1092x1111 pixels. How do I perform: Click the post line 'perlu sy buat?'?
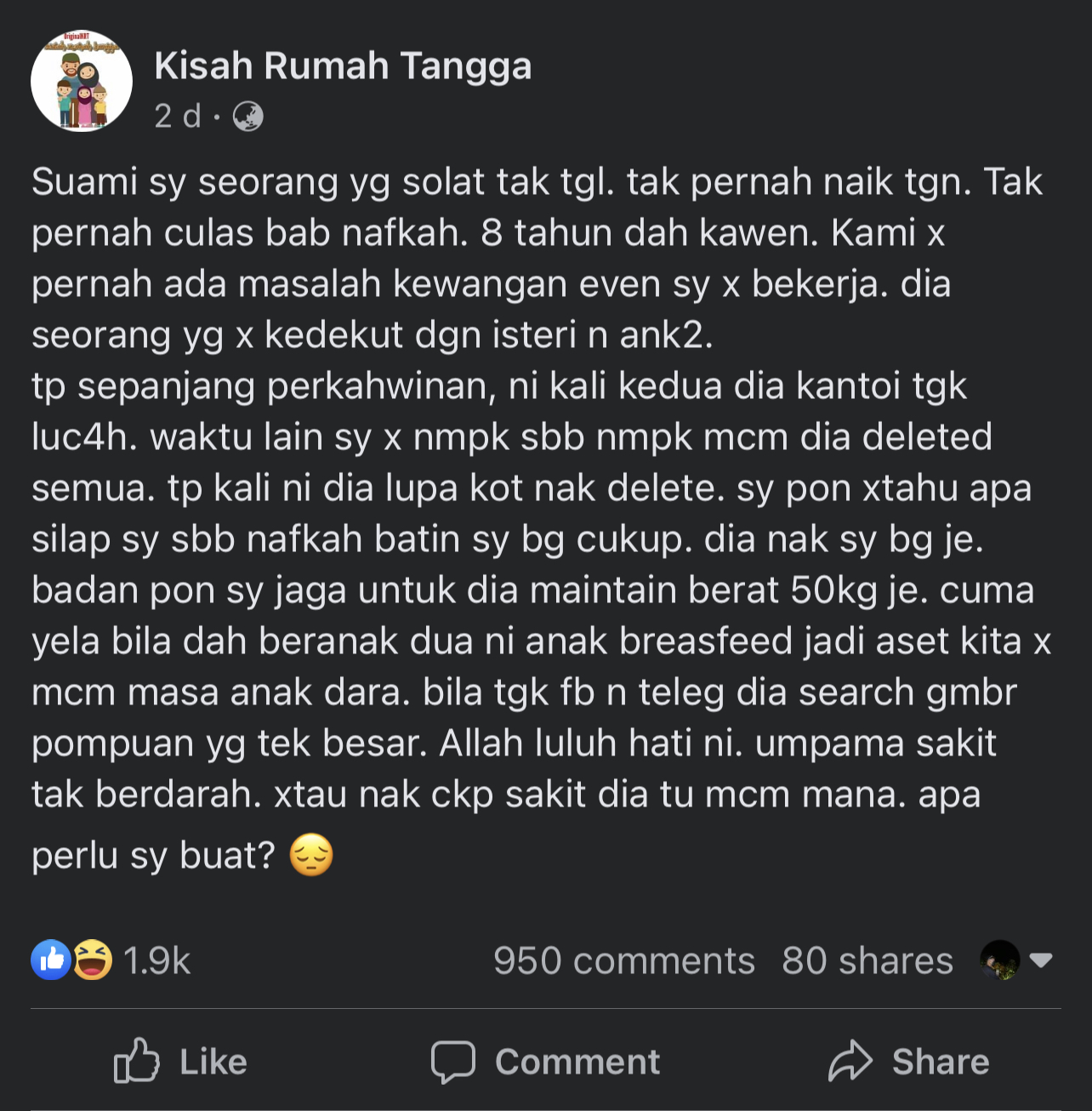click(153, 856)
